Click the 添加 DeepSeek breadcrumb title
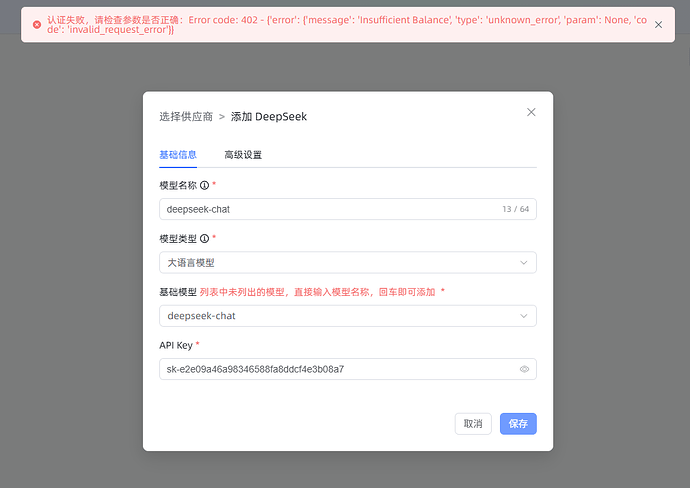 [269, 117]
